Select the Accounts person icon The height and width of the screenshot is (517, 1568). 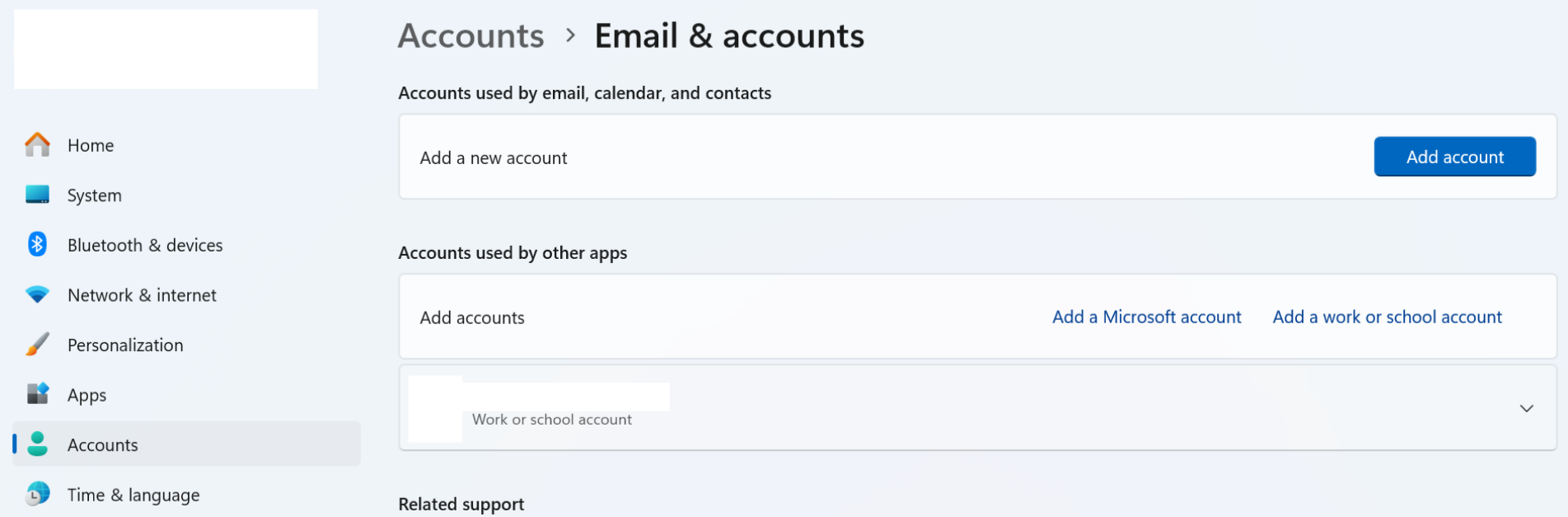point(37,444)
